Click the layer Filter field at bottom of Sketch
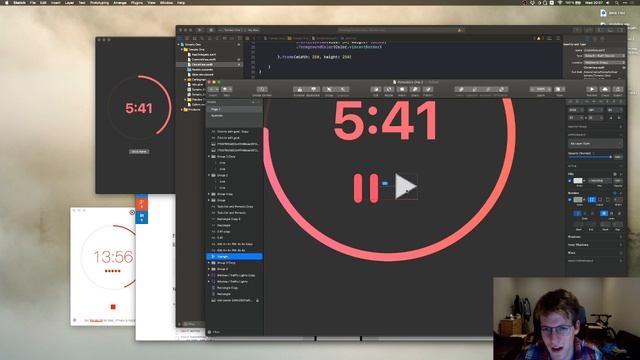The image size is (640, 360). pyautogui.click(x=234, y=332)
